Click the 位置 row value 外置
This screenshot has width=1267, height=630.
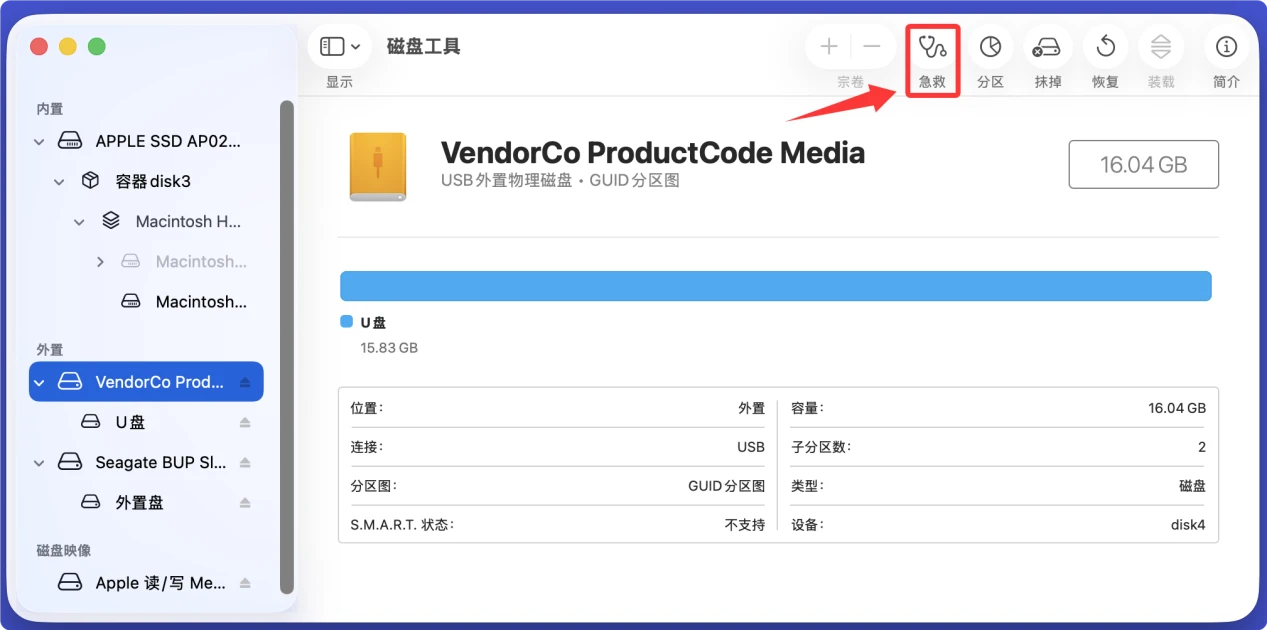click(x=752, y=408)
